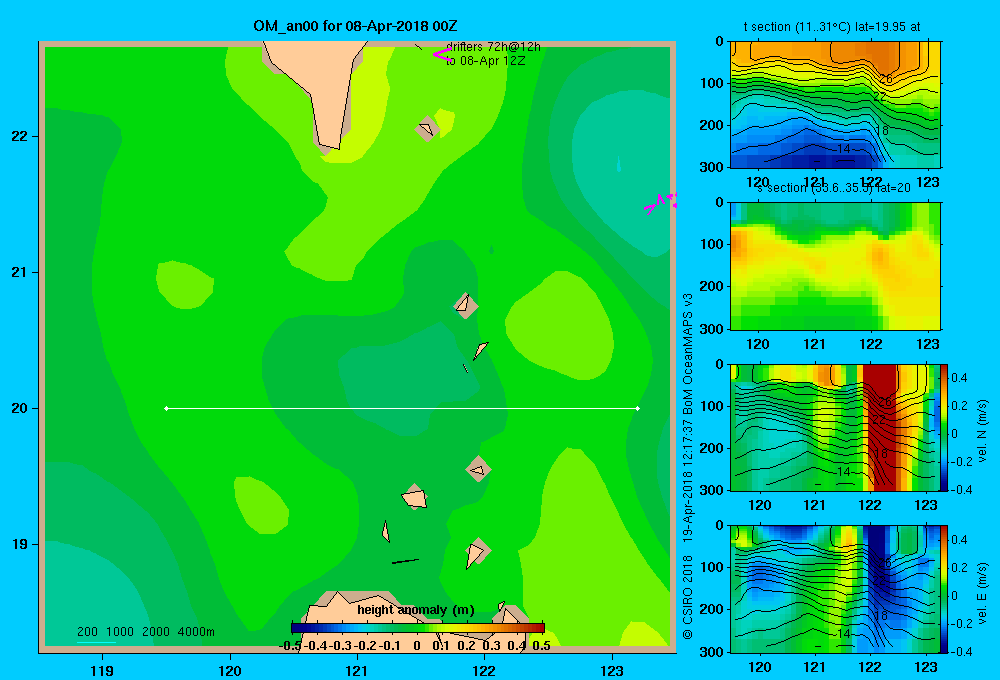Image resolution: width=1000 pixels, height=680 pixels.
Task: Click the right endpoint of the white section line
Action: (638, 408)
